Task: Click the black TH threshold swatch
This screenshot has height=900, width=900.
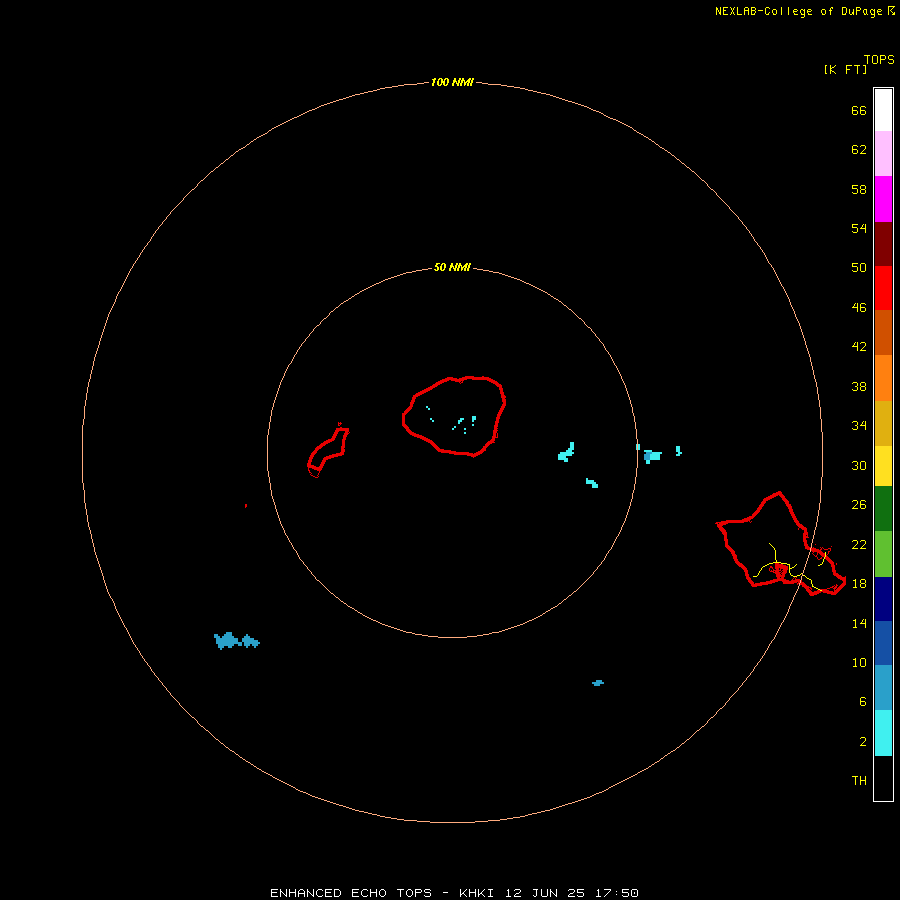Action: click(x=883, y=778)
